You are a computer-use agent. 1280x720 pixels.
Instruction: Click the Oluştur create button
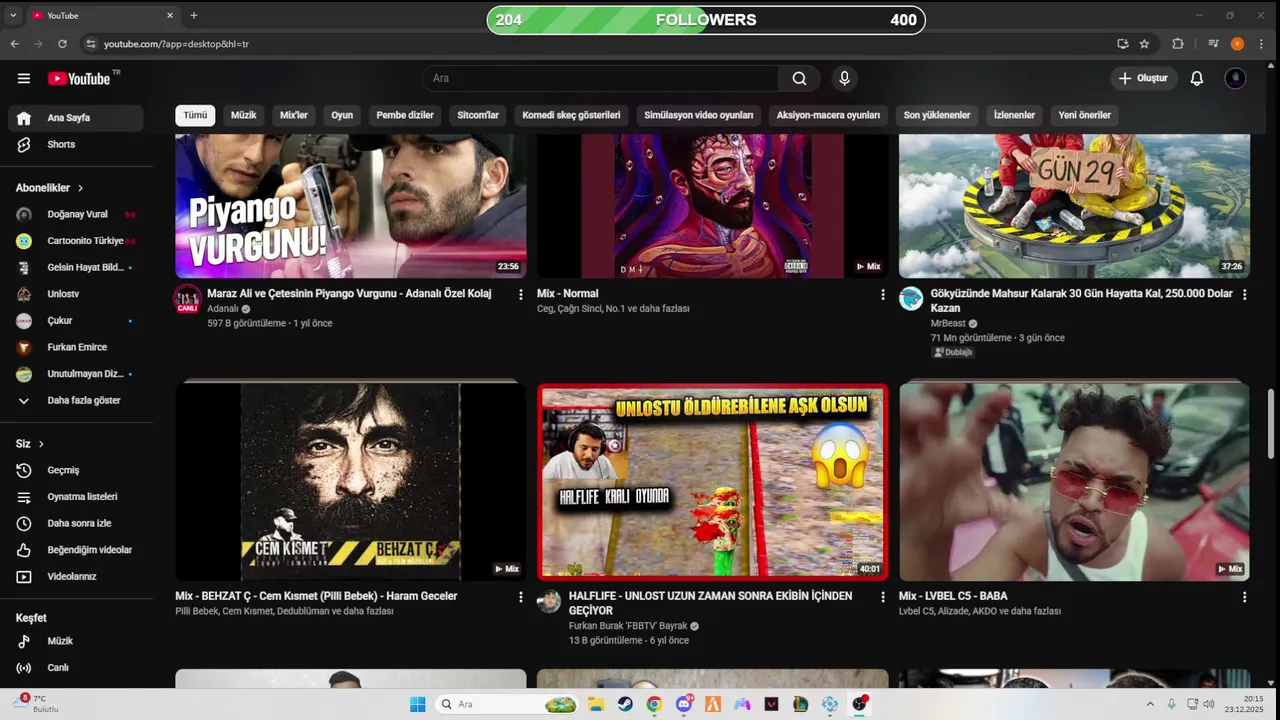coord(1143,78)
